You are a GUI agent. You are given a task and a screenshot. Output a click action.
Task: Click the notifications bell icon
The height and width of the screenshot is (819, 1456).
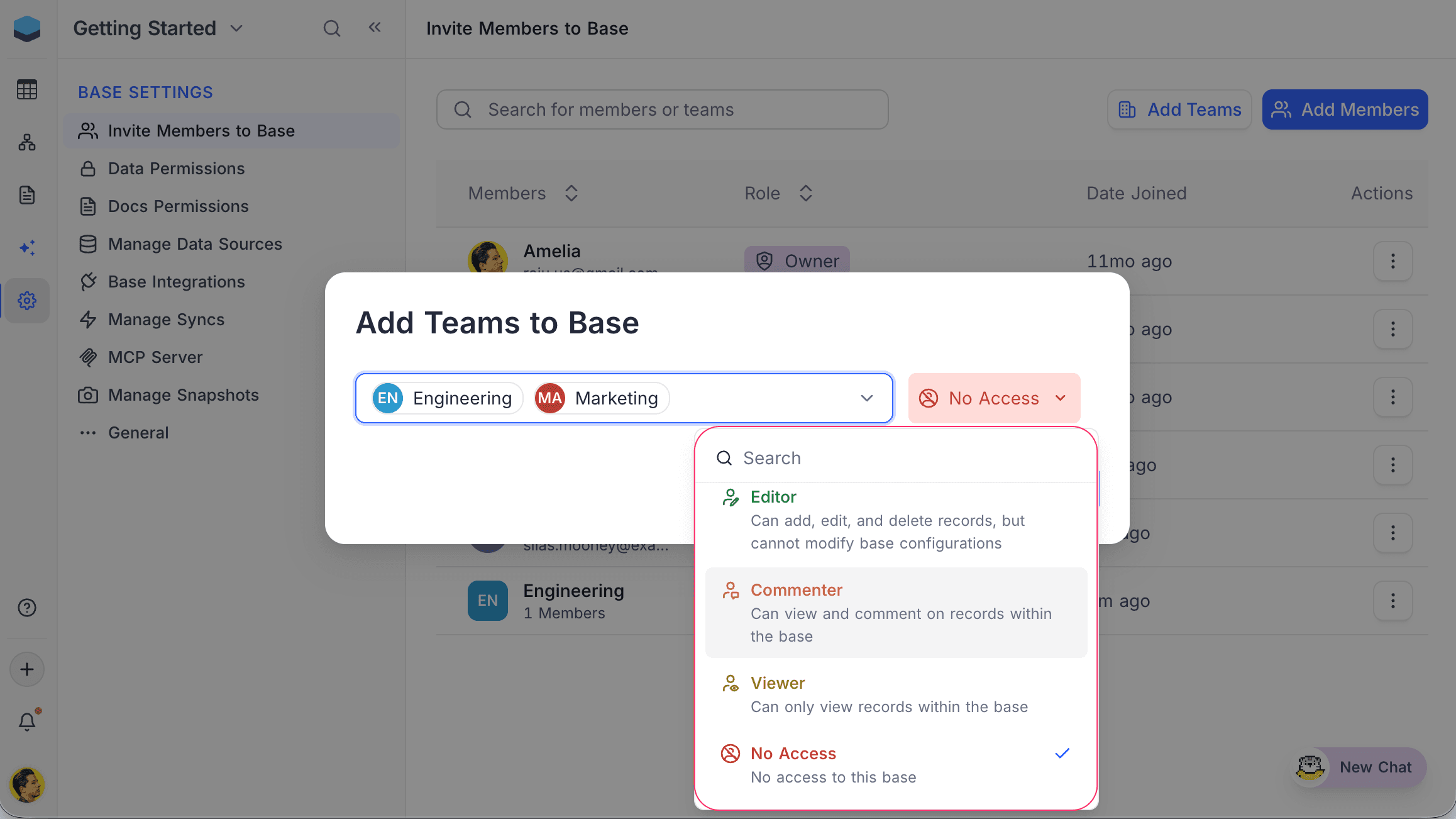27,721
